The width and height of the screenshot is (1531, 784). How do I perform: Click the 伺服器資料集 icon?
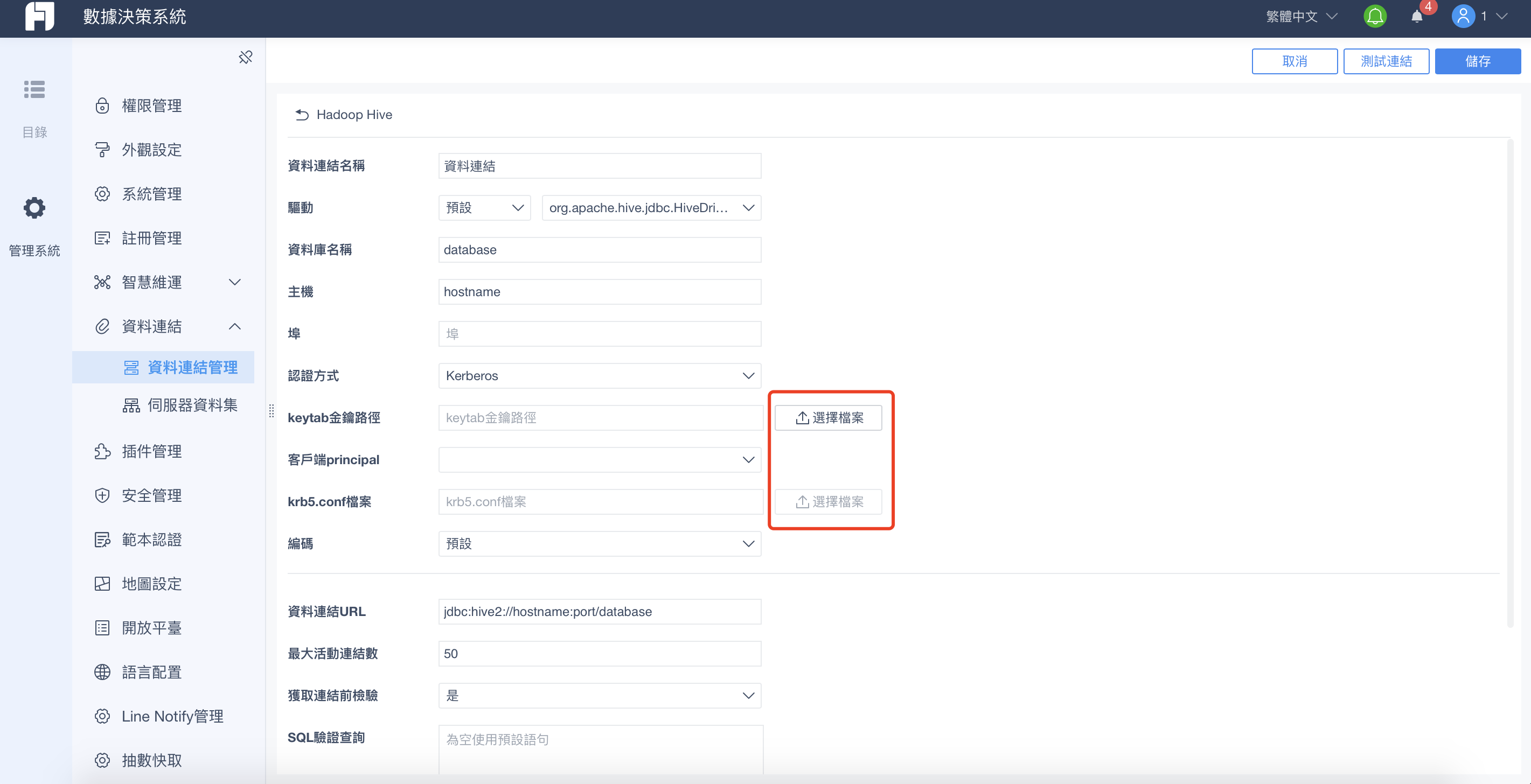[131, 405]
